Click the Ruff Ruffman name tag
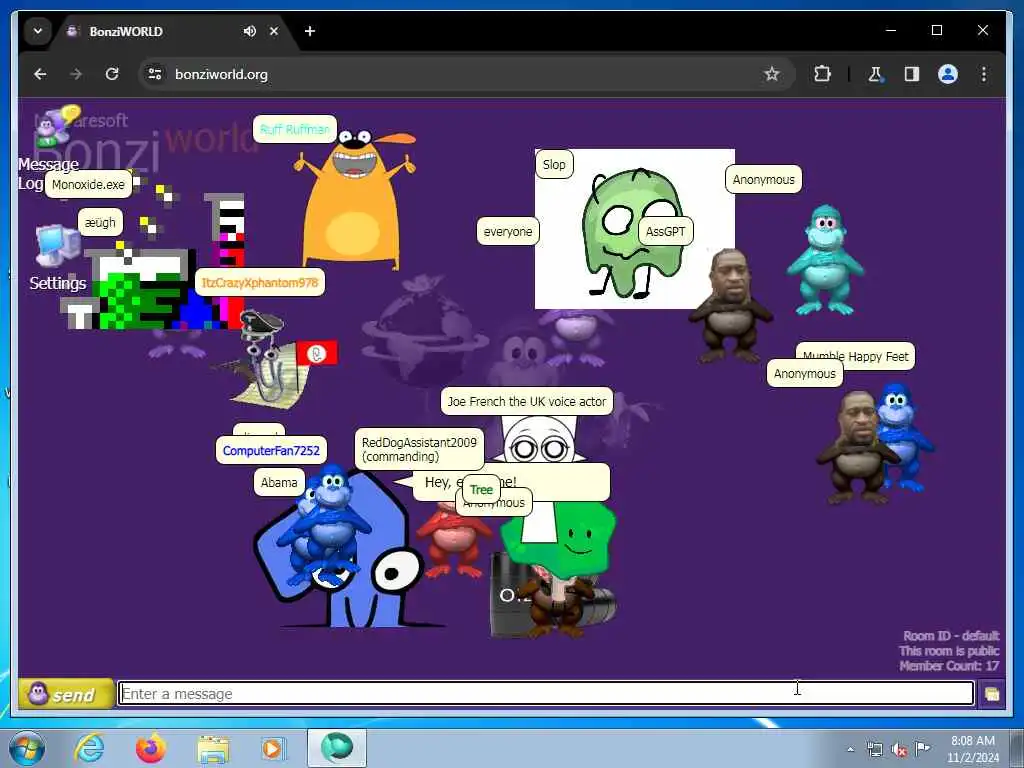 coord(295,129)
